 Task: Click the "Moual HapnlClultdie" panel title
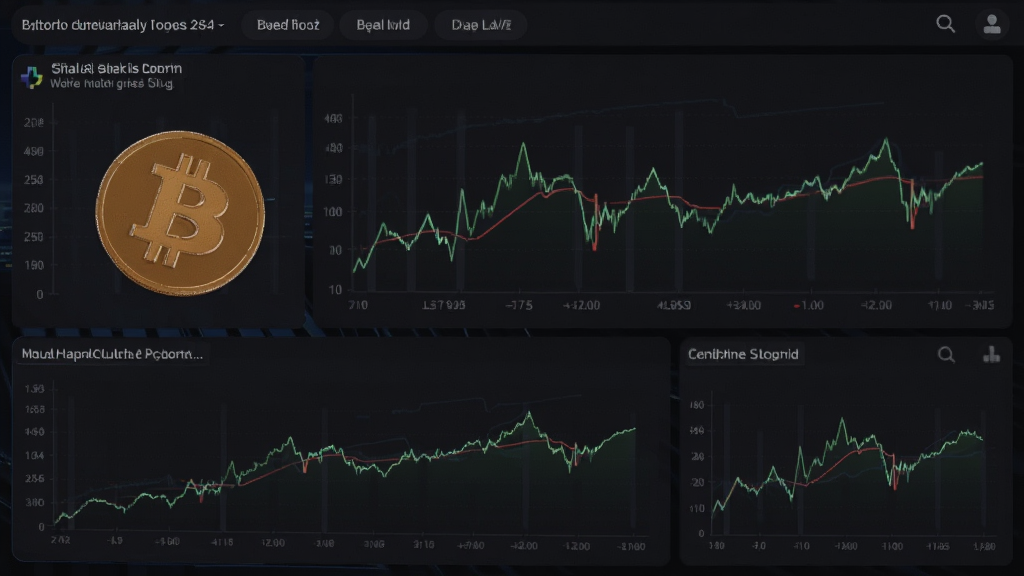pos(112,354)
